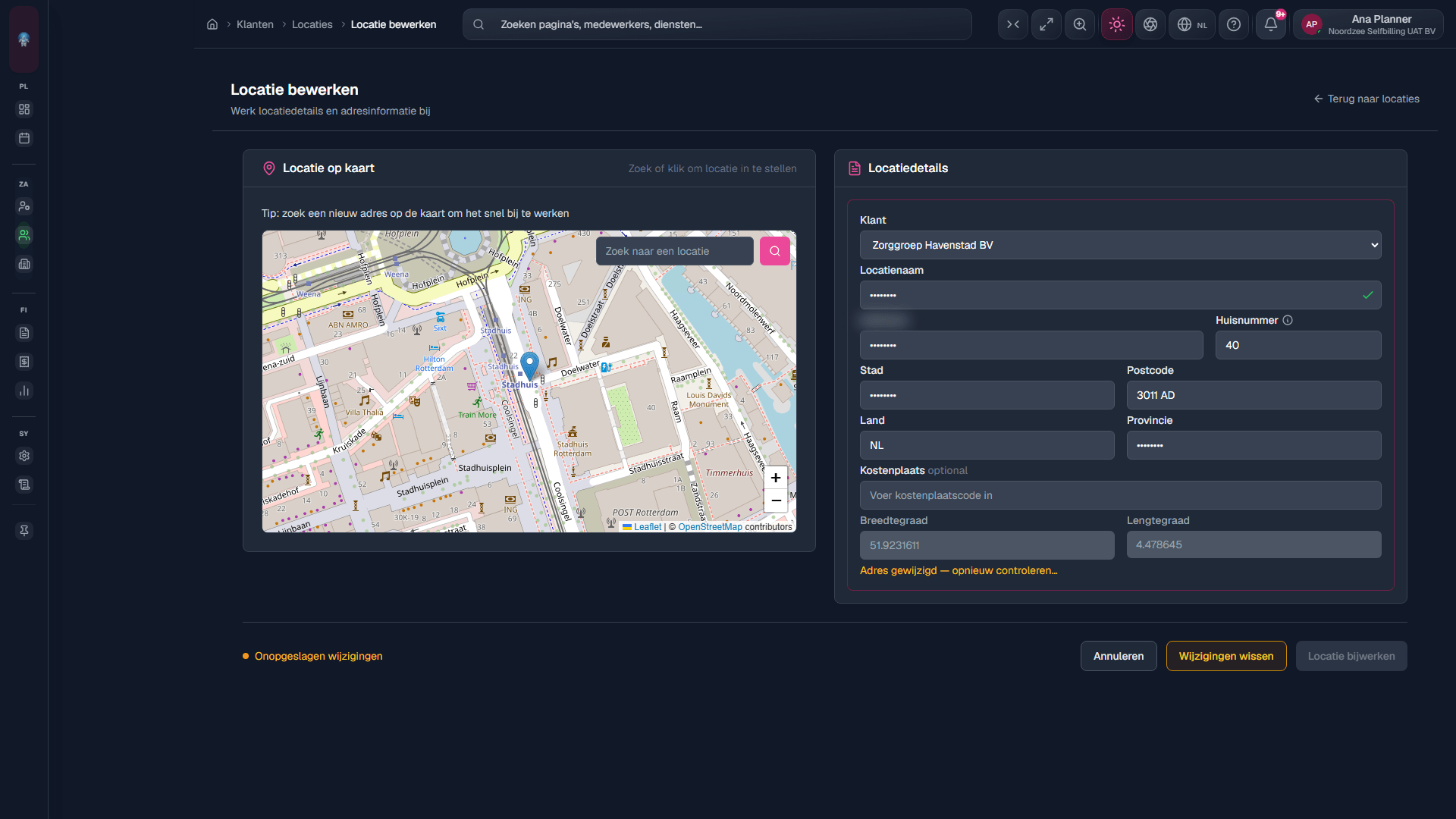Image resolution: width=1456 pixels, height=819 pixels.
Task: Open the OpenStreetMap attribution link
Action: (710, 527)
